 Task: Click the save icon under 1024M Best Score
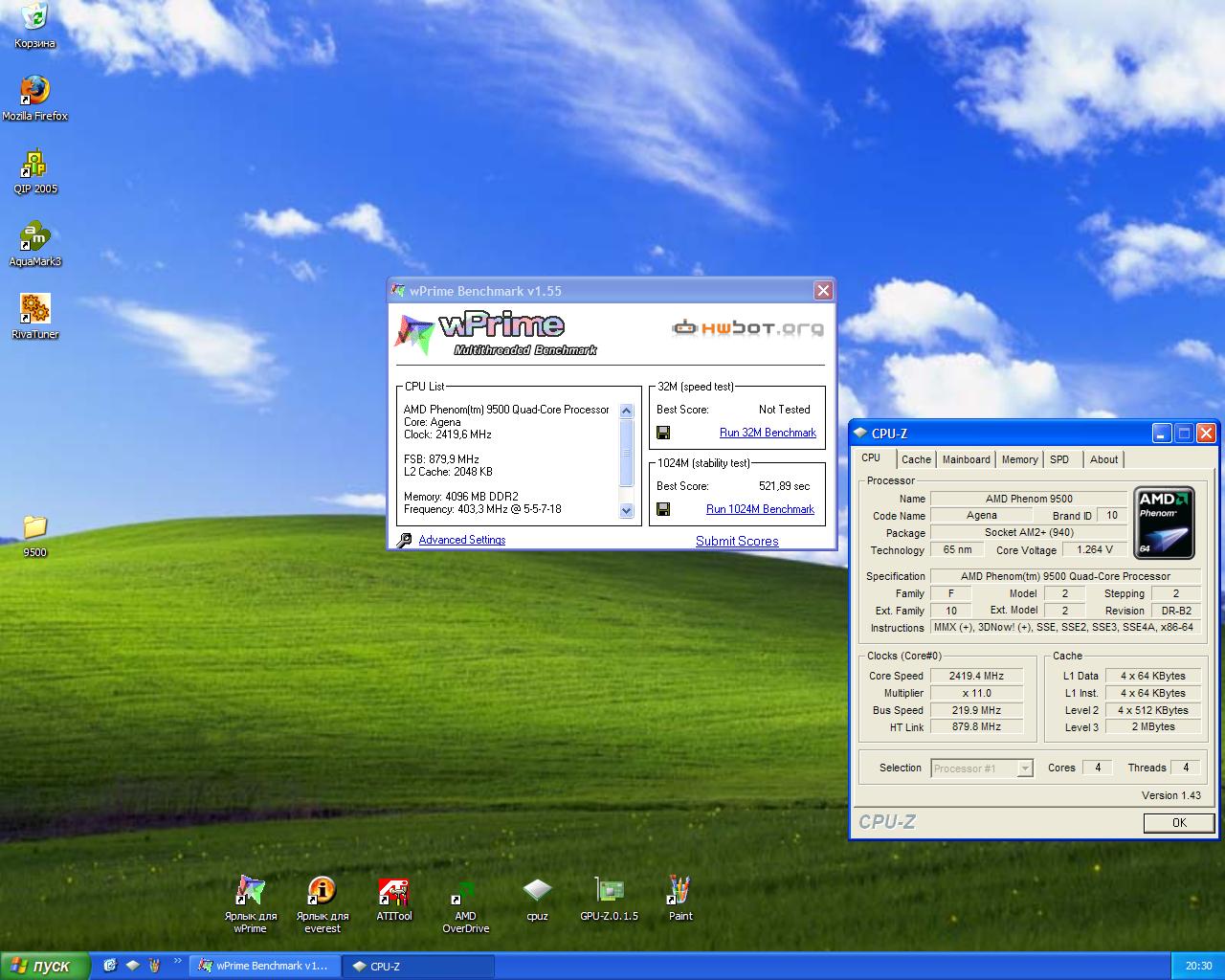click(663, 509)
